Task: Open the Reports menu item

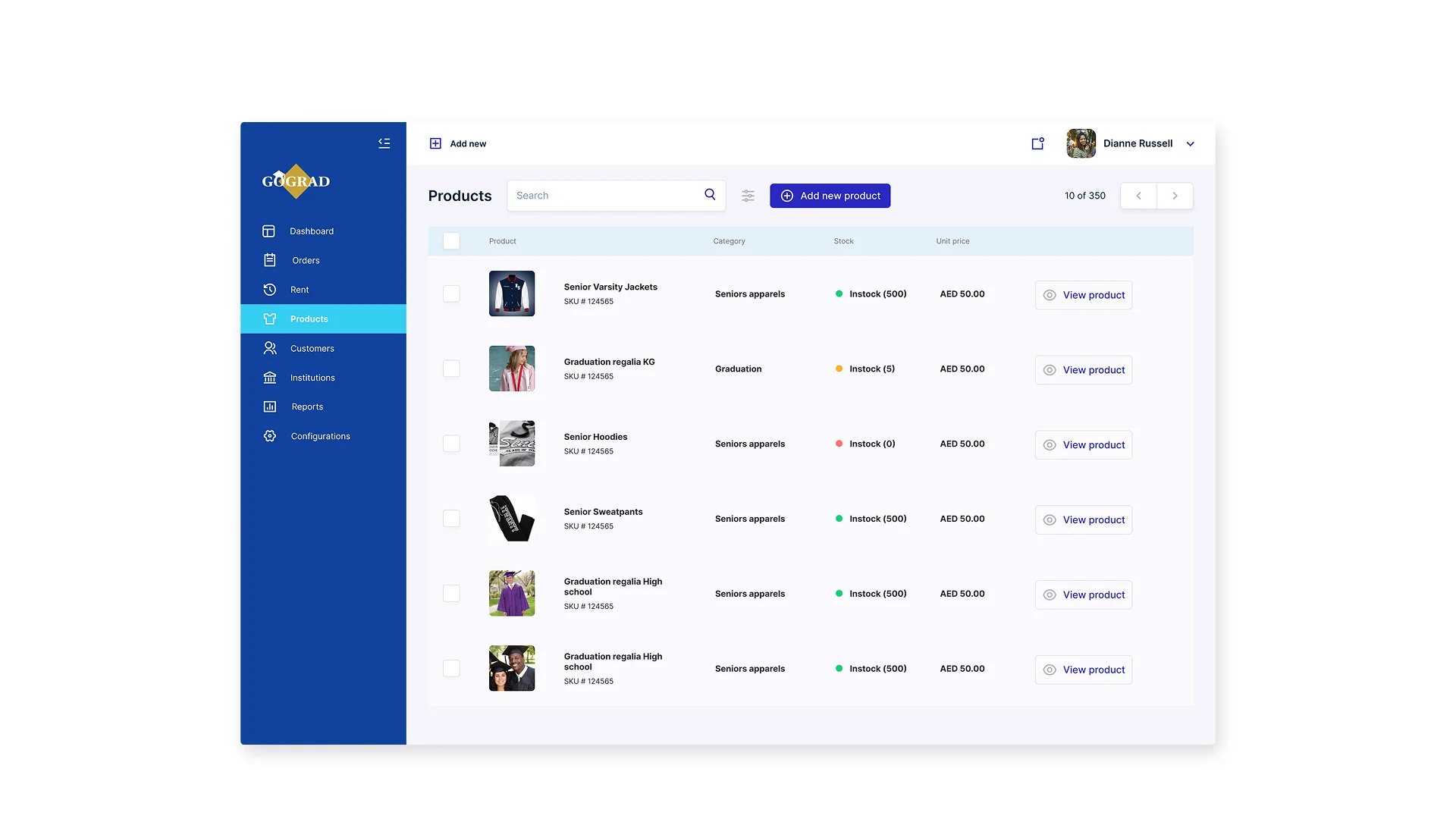Action: tap(323, 406)
